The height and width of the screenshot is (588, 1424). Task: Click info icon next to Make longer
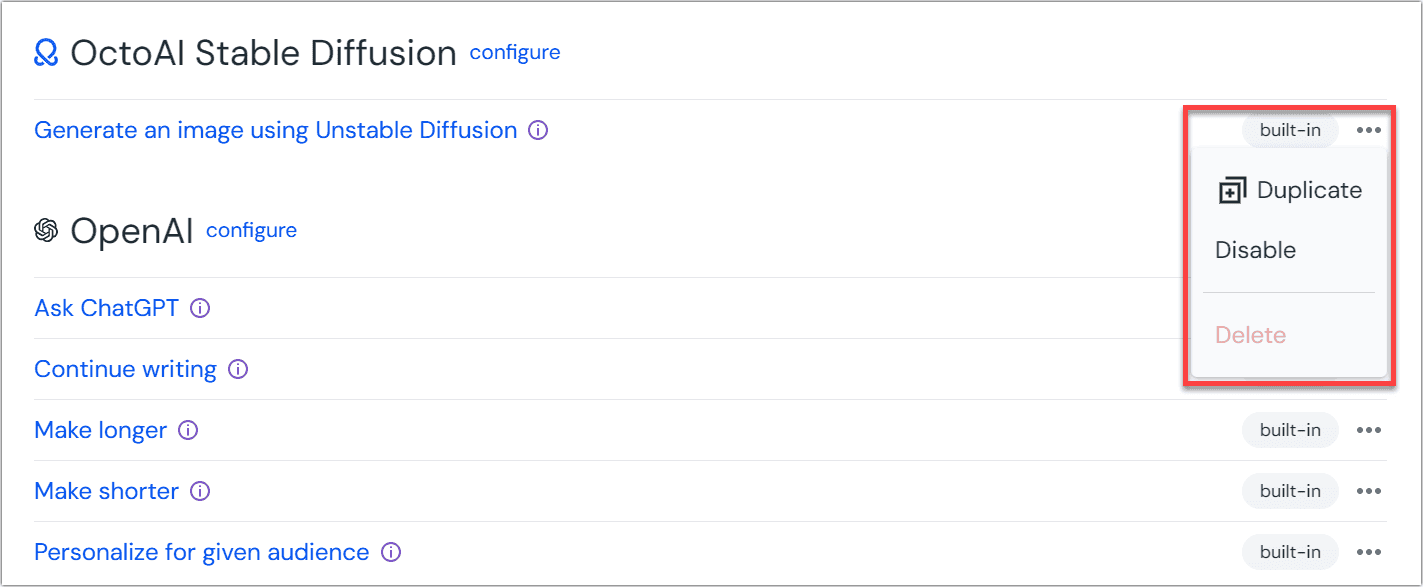tap(188, 431)
